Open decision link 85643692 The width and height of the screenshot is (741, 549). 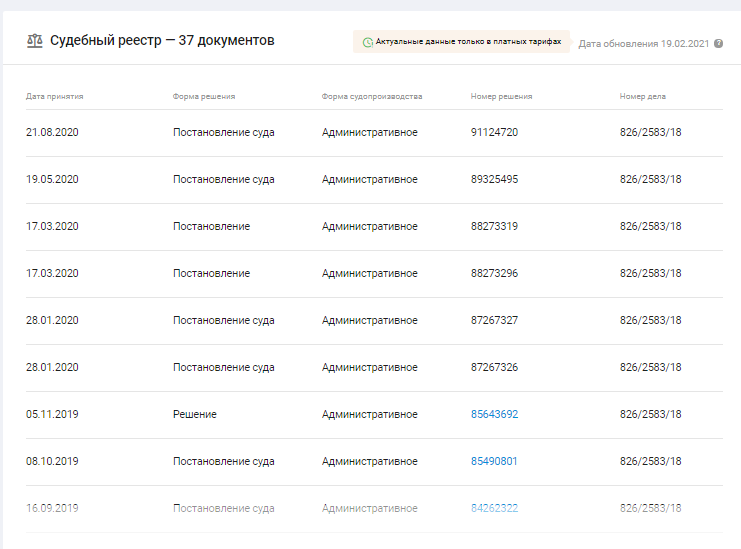click(494, 414)
